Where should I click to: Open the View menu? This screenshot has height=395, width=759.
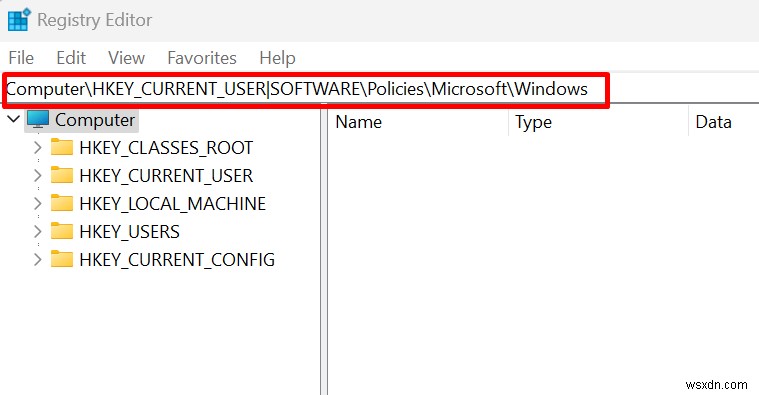tap(126, 58)
